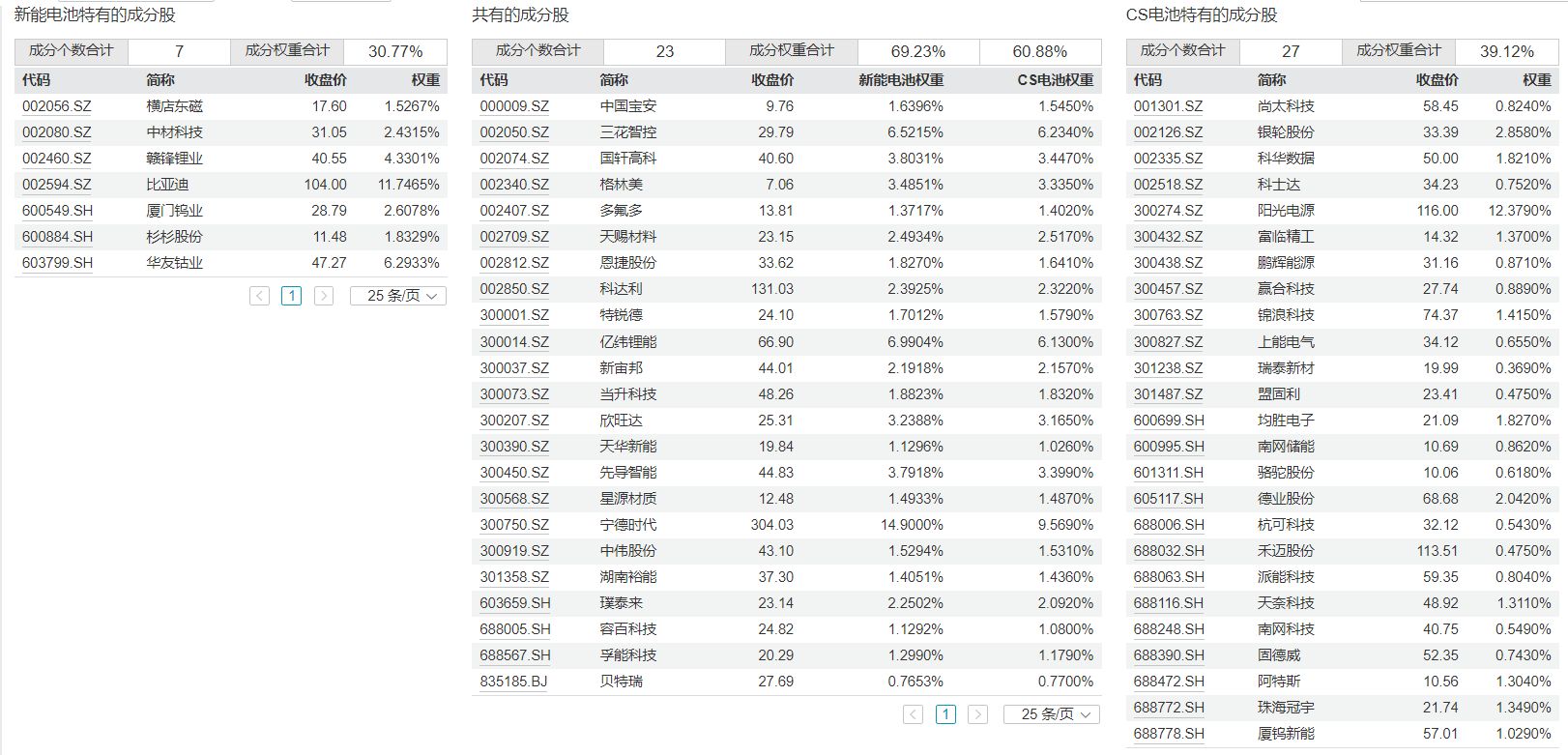Select 厦钨新能 name cell
The height and width of the screenshot is (755, 1568).
point(1287,734)
